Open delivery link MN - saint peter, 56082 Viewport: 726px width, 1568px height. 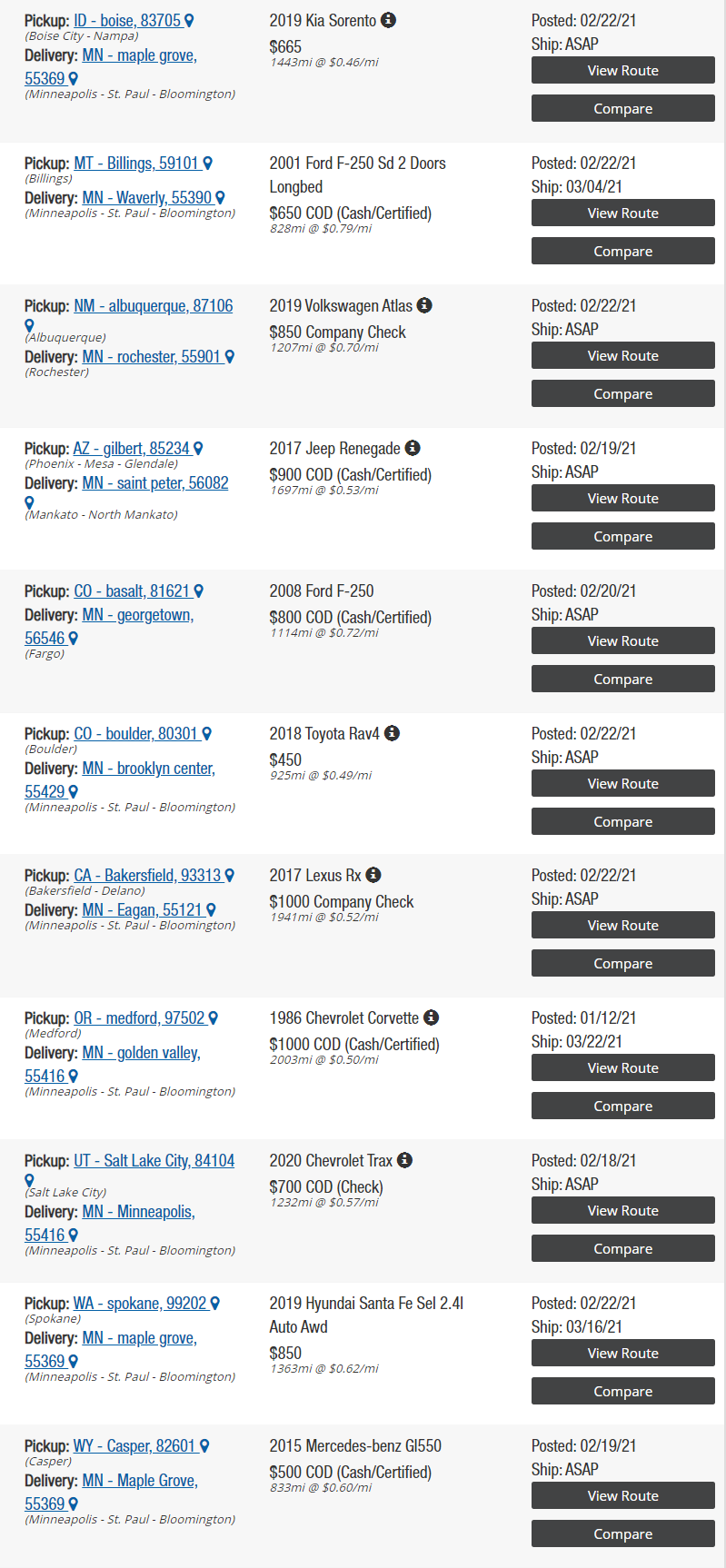coord(155,483)
